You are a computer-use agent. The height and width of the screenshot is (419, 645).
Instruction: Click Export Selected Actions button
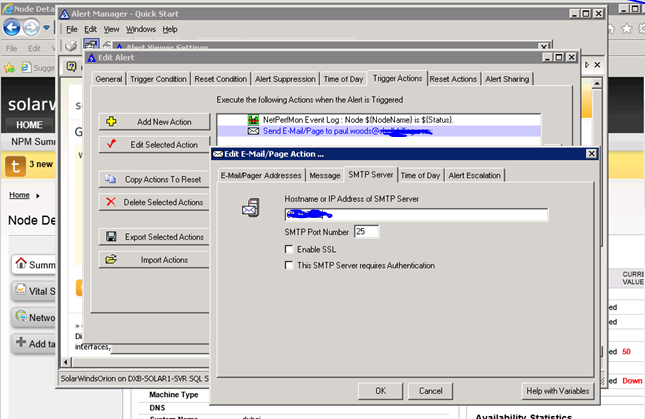point(154,237)
